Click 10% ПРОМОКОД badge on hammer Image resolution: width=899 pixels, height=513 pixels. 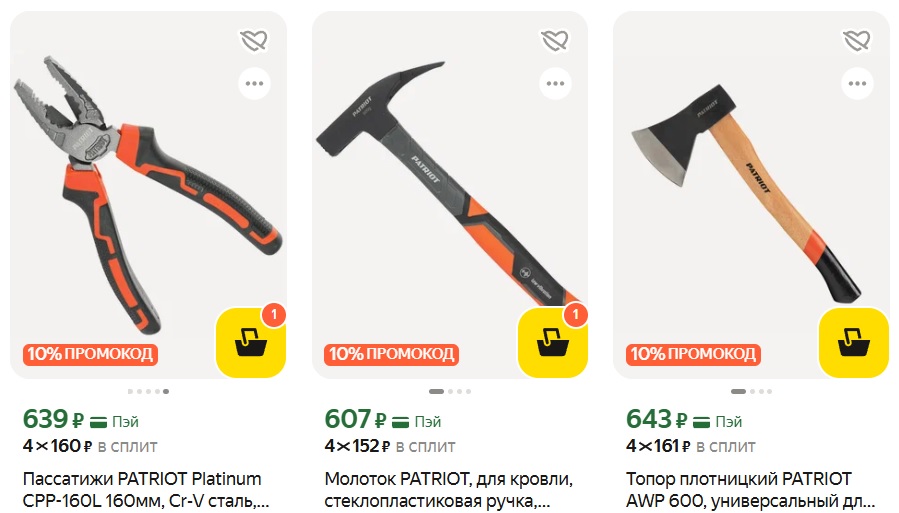point(392,354)
